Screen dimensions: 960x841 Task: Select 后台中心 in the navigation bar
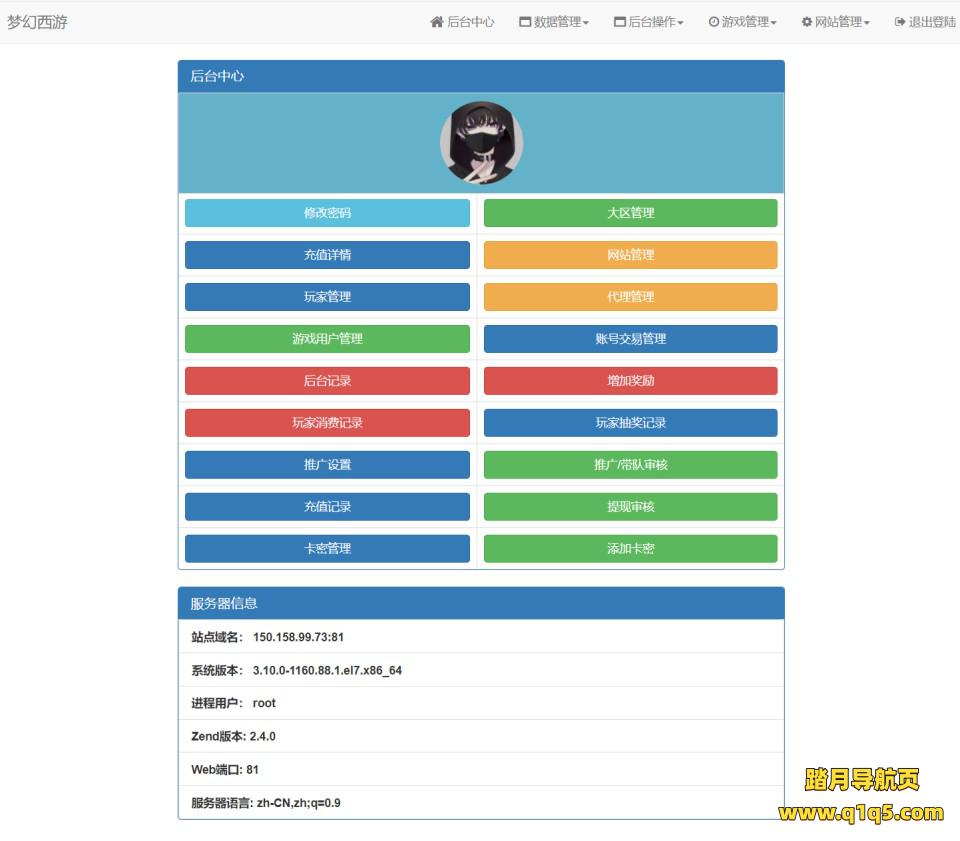click(463, 21)
